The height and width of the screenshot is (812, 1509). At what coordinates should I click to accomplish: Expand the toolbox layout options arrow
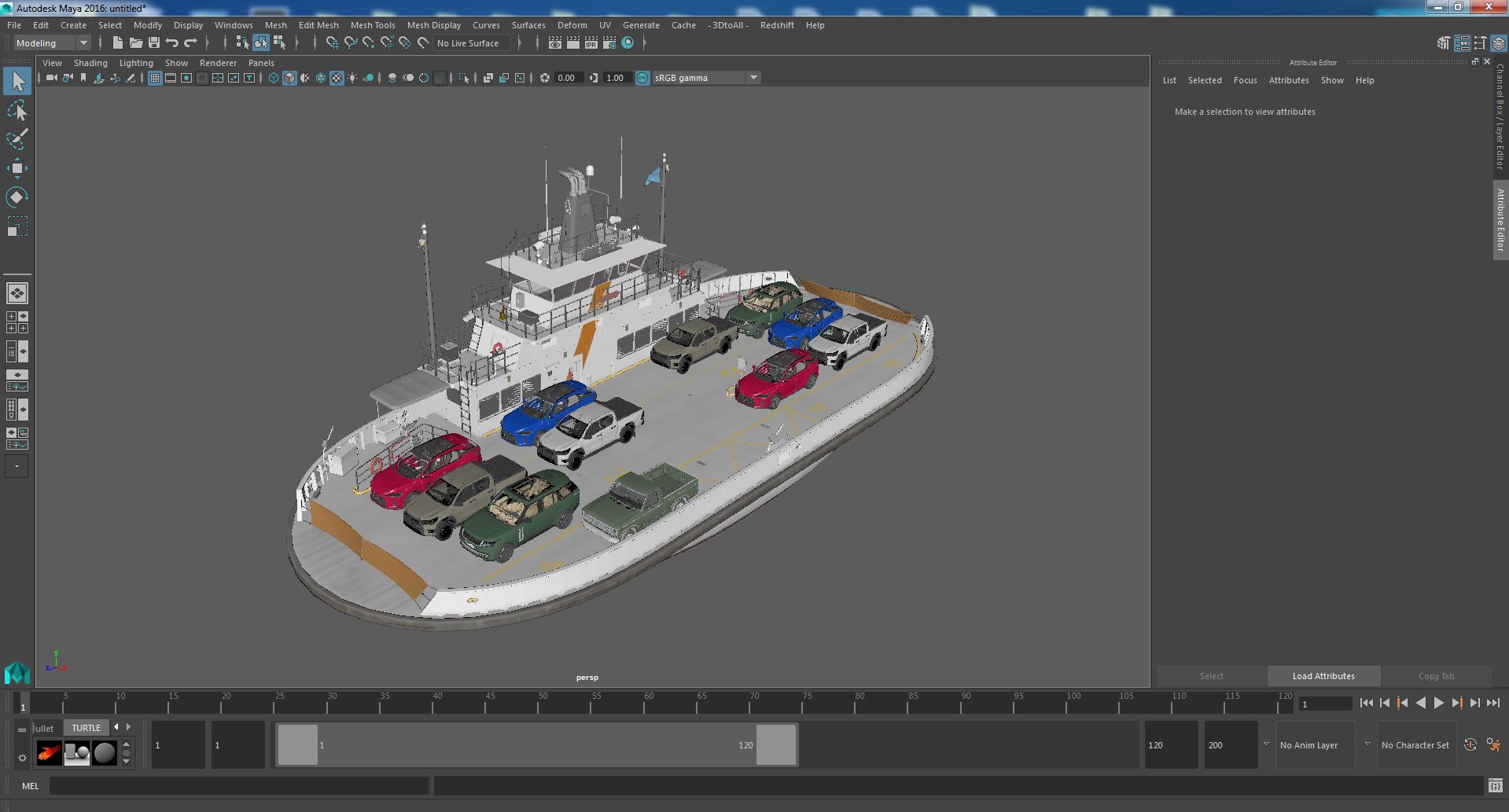point(17,466)
